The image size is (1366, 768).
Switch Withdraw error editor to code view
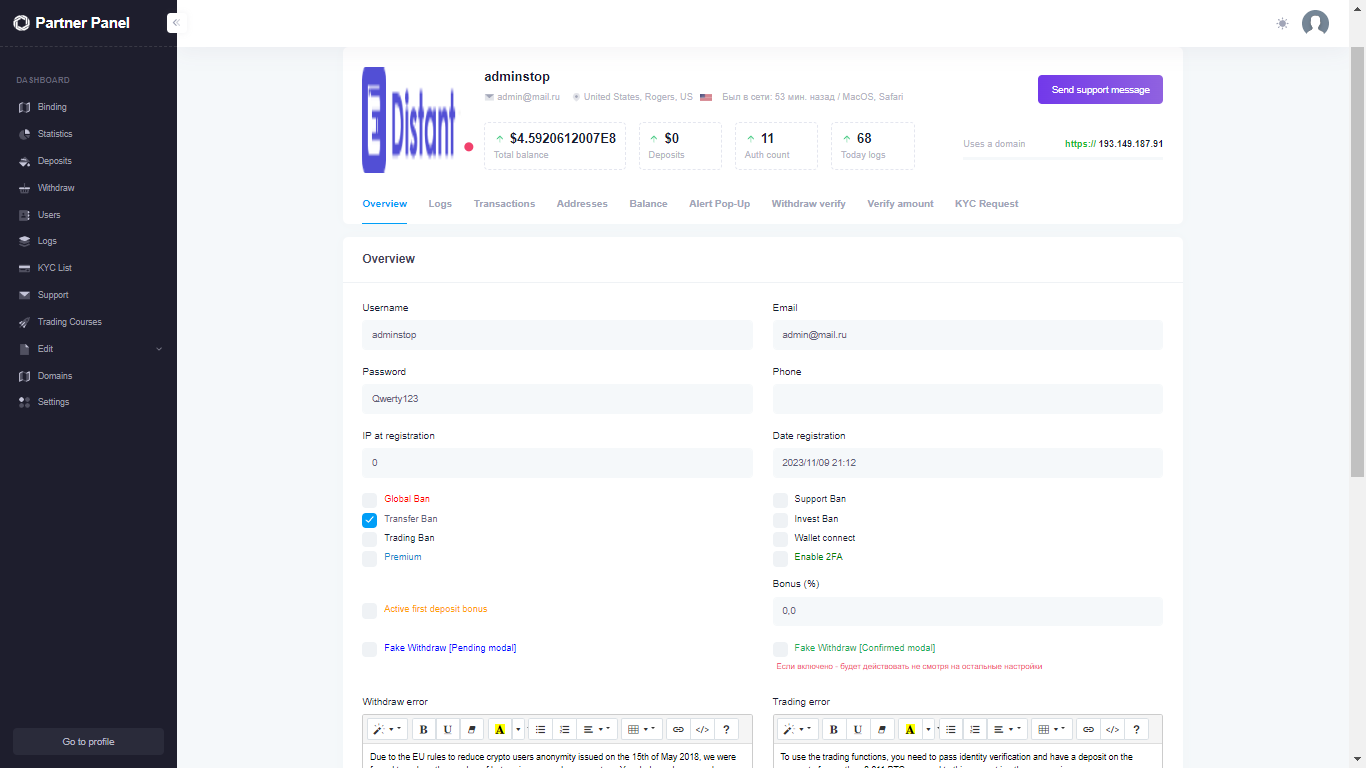(702, 729)
